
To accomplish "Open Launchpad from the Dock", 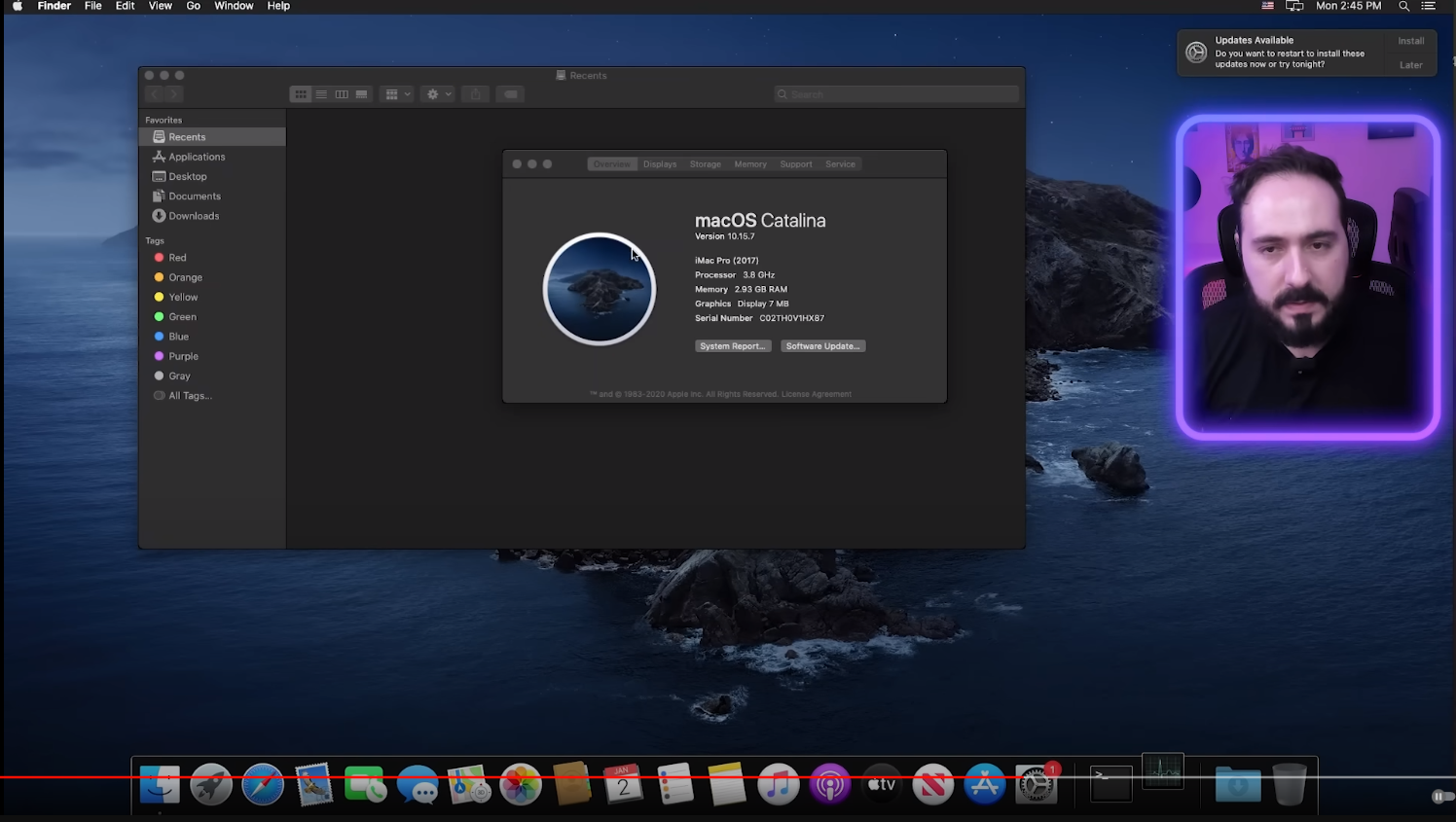I will pos(211,784).
